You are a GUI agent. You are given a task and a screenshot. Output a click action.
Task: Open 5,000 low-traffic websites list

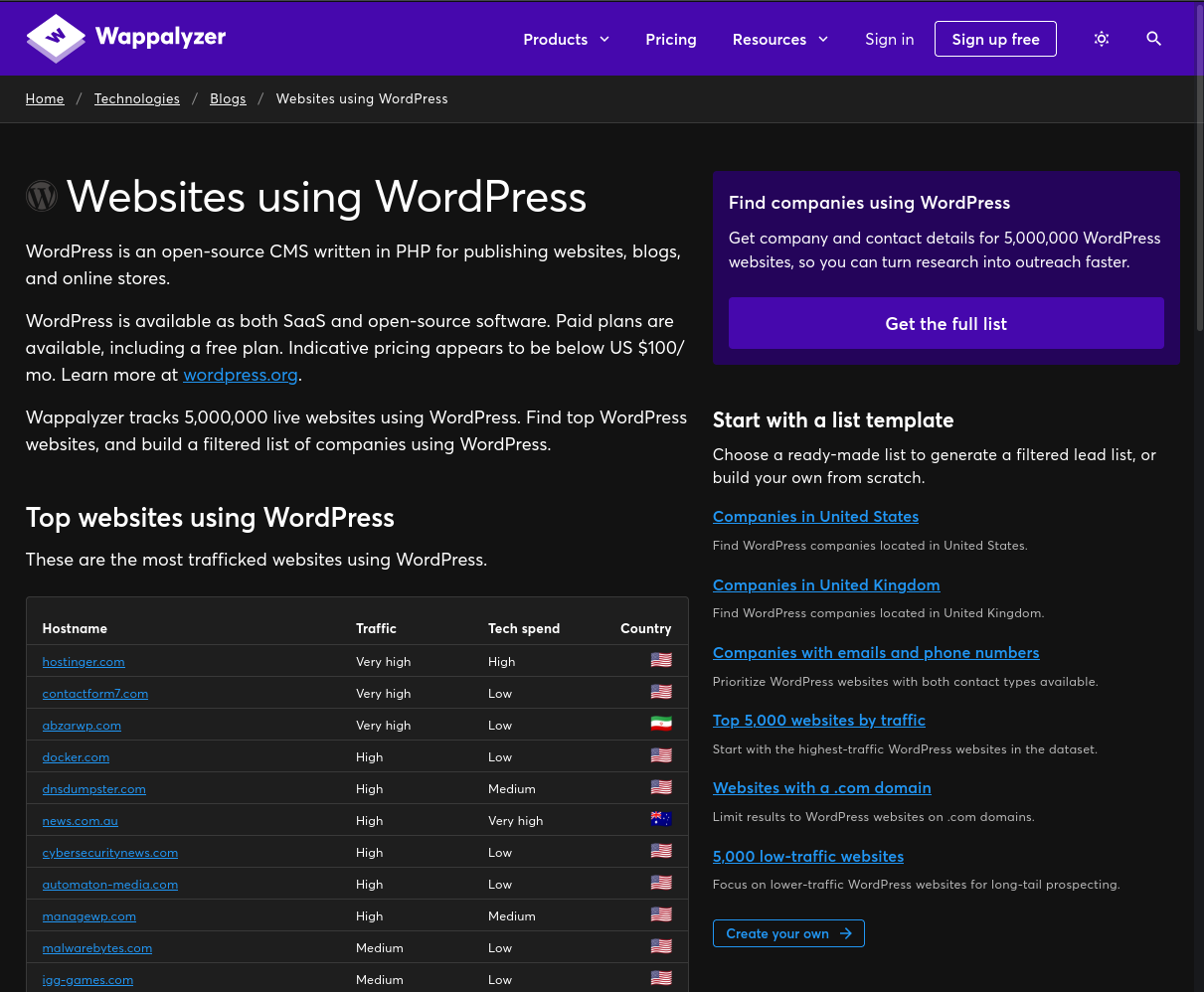click(x=808, y=856)
